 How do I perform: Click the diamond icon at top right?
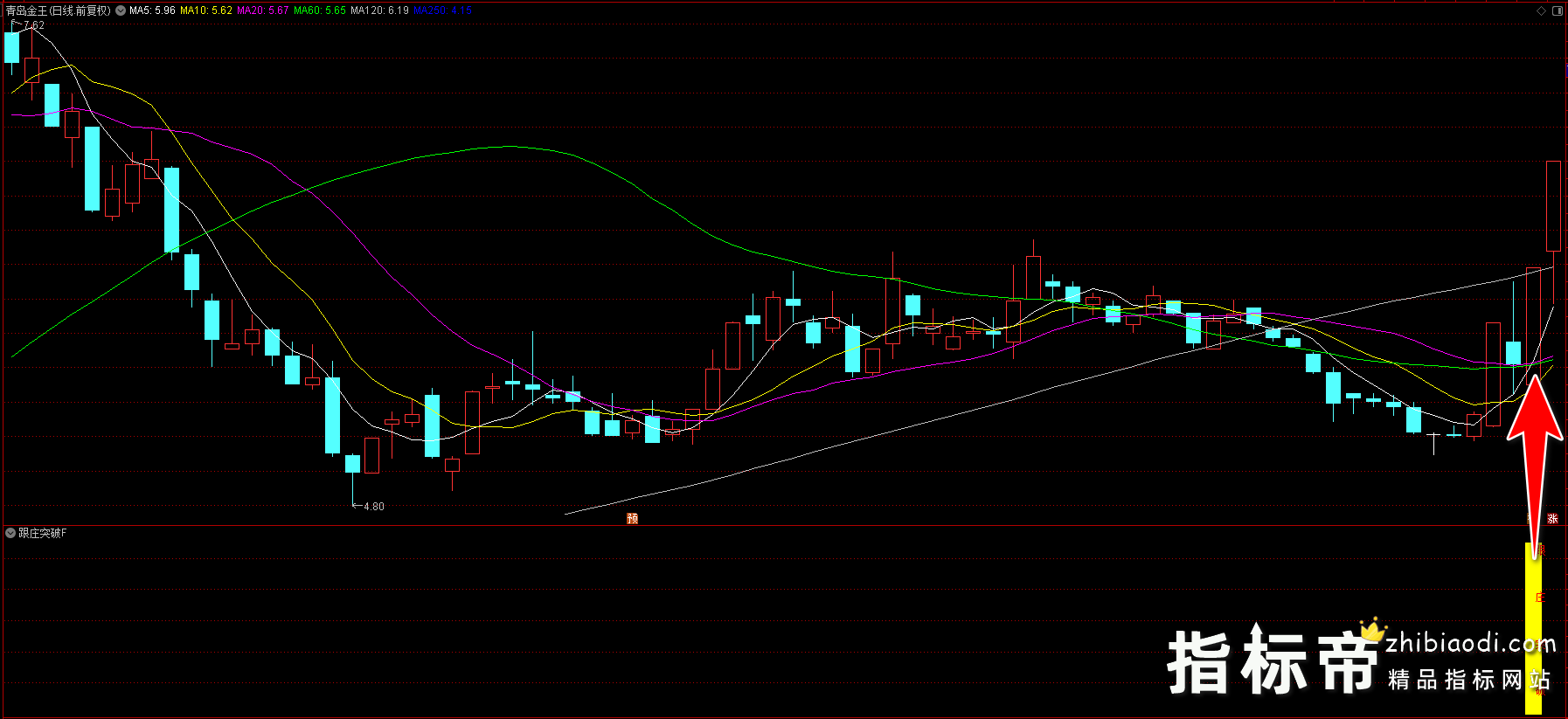pyautogui.click(x=1541, y=10)
